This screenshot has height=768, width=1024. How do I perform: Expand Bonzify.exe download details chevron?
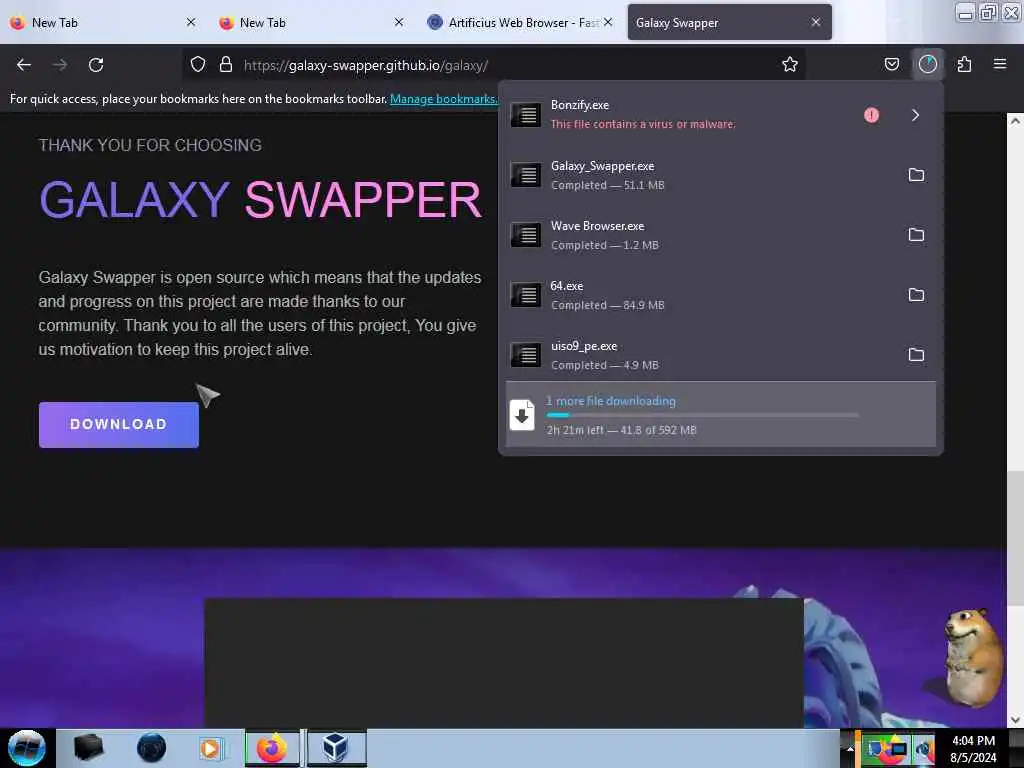(x=915, y=115)
